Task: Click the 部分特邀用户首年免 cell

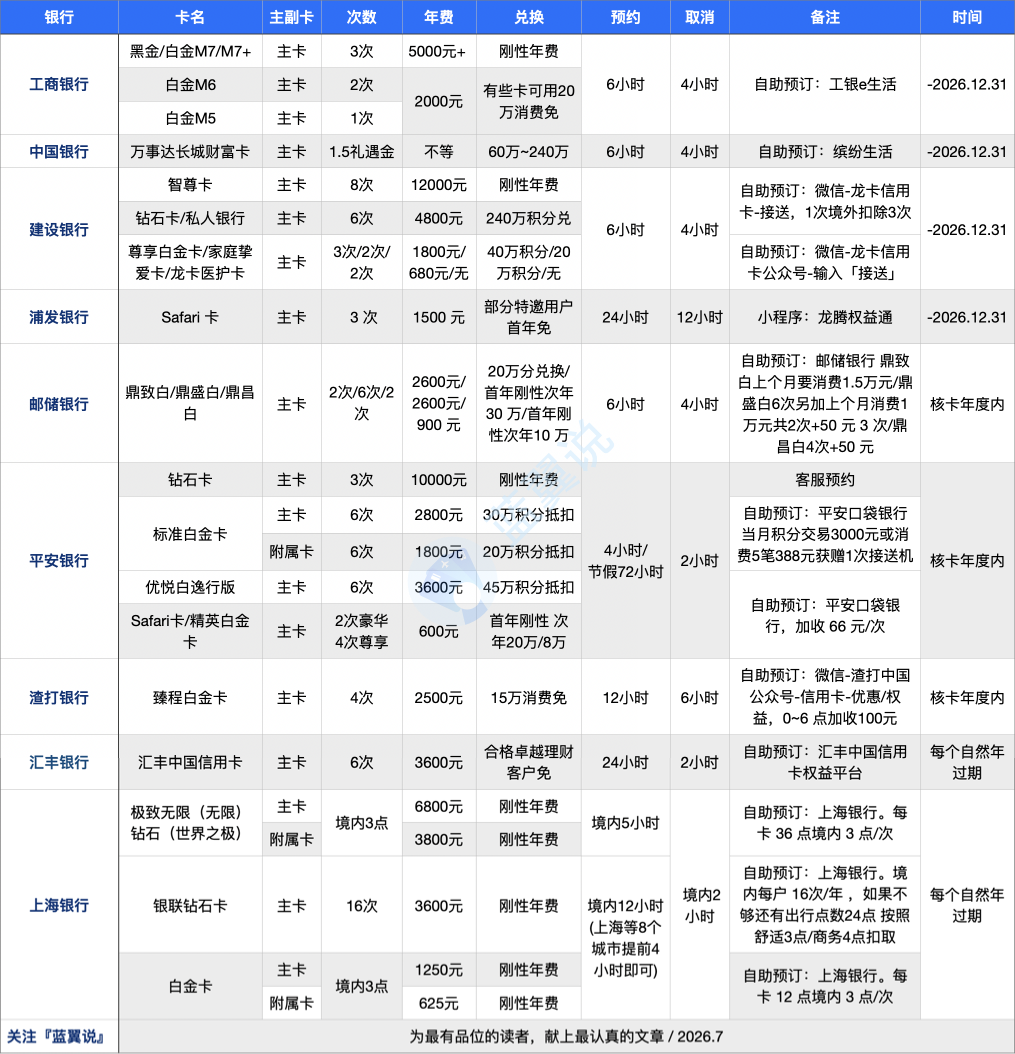Action: [529, 317]
